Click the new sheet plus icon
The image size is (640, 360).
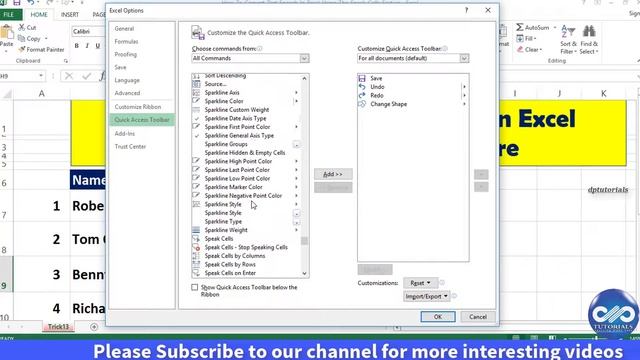[x=94, y=327]
